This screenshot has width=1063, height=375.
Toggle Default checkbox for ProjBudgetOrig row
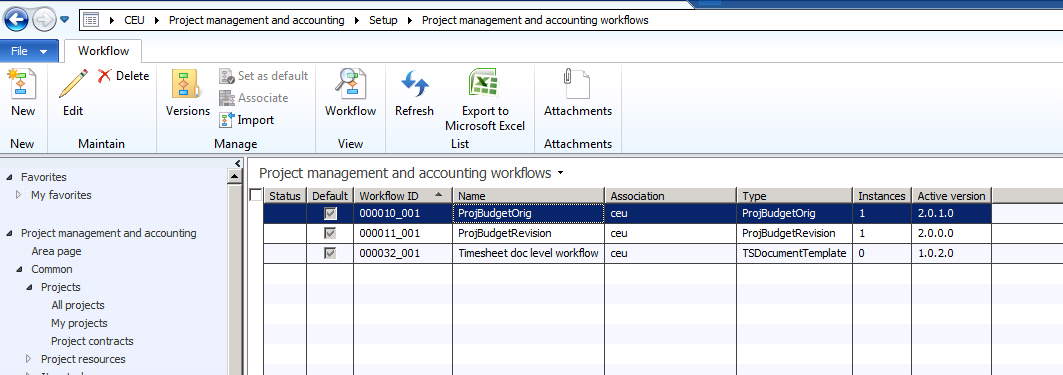click(x=330, y=214)
